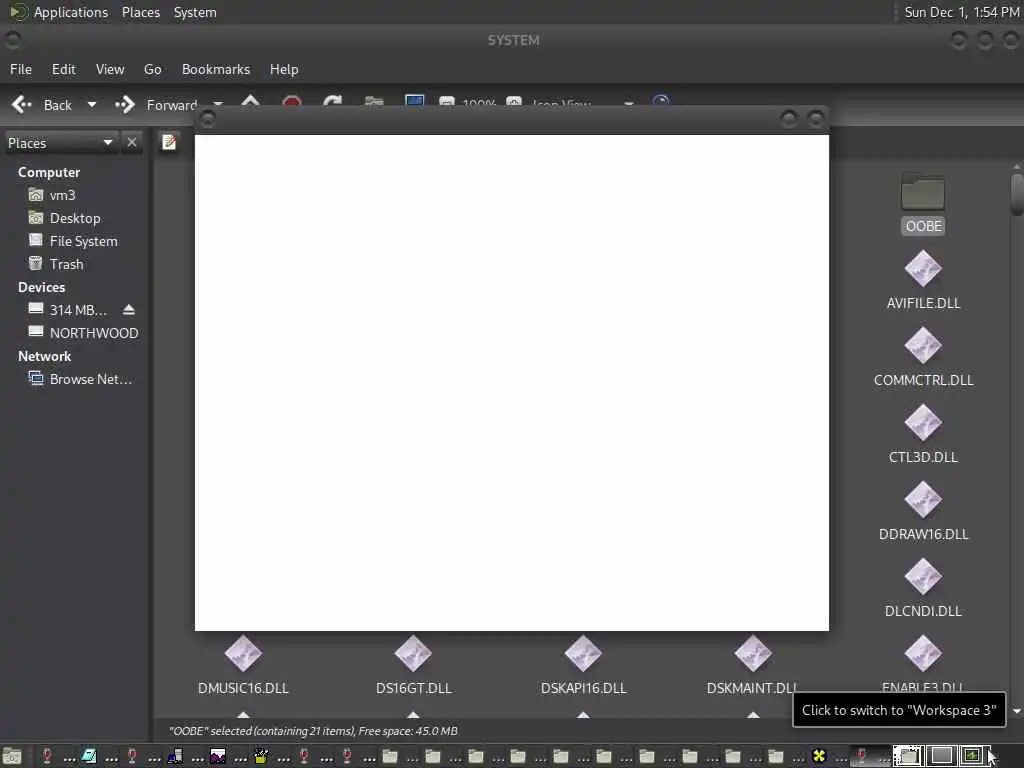Viewport: 1024px width, 768px height.
Task: Open the Help menu
Action: tap(284, 69)
